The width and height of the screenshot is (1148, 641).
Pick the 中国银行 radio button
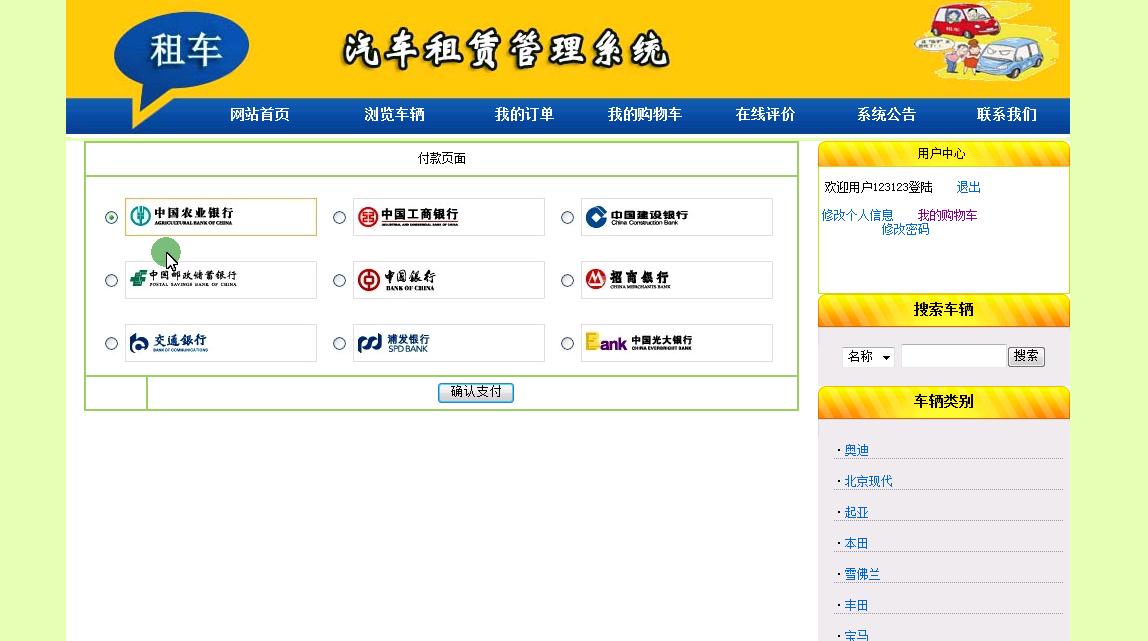pos(339,280)
